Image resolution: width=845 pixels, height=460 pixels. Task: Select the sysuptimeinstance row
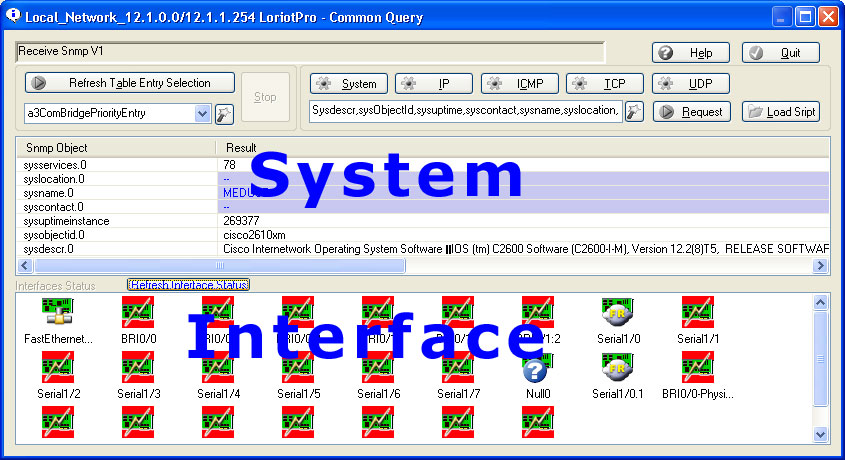[423, 221]
